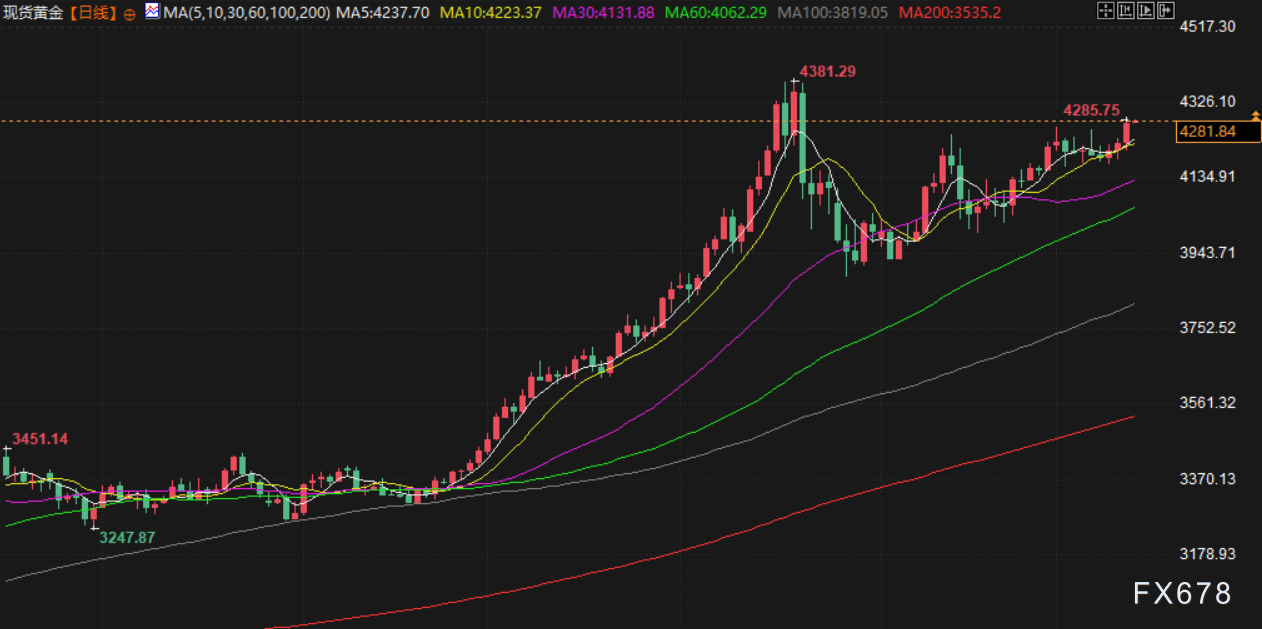Click the chart replay play icon
Screen dimensions: 1262x629
tap(1144, 12)
